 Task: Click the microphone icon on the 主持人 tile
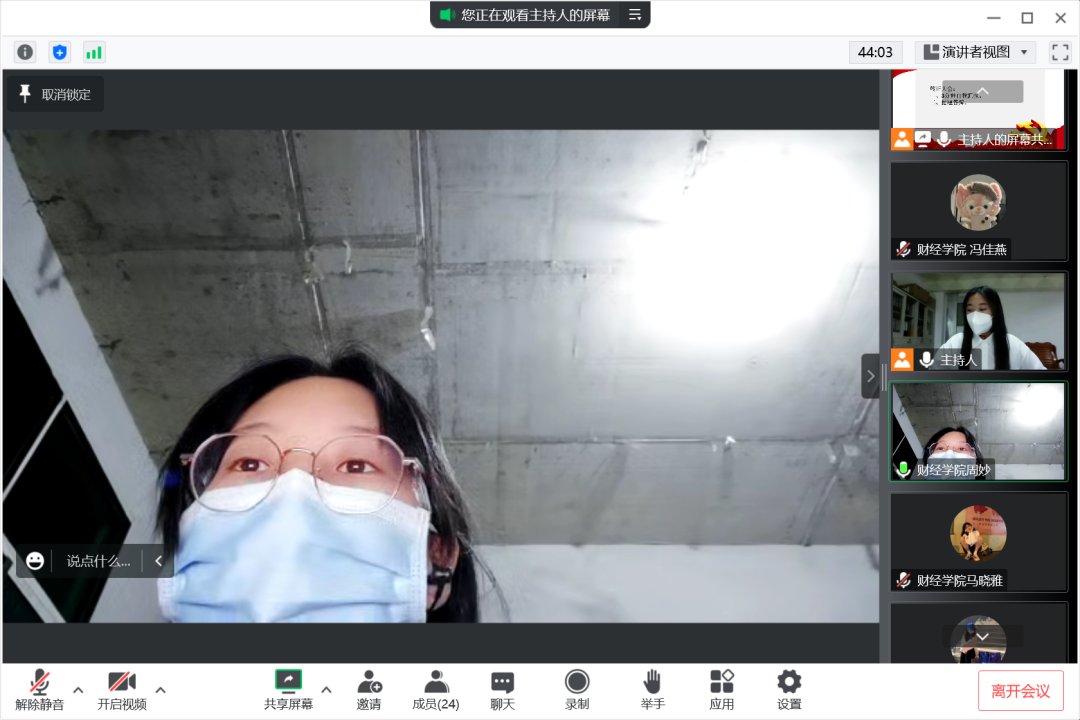pyautogui.click(x=927, y=360)
